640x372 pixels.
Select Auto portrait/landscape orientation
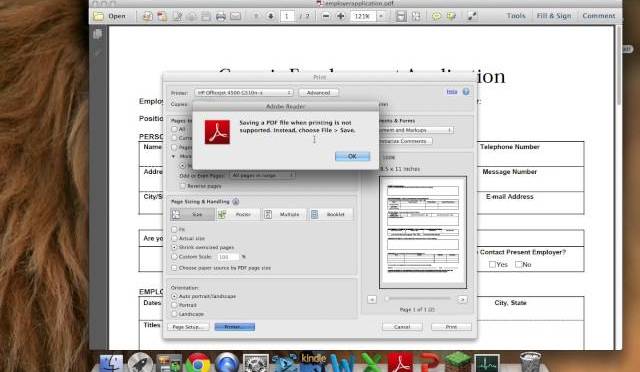click(x=174, y=296)
